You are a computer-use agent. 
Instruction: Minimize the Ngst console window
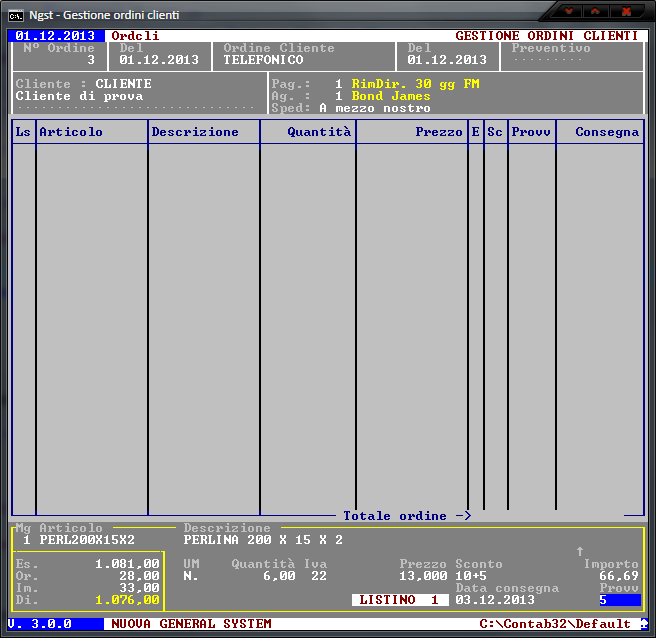click(569, 11)
